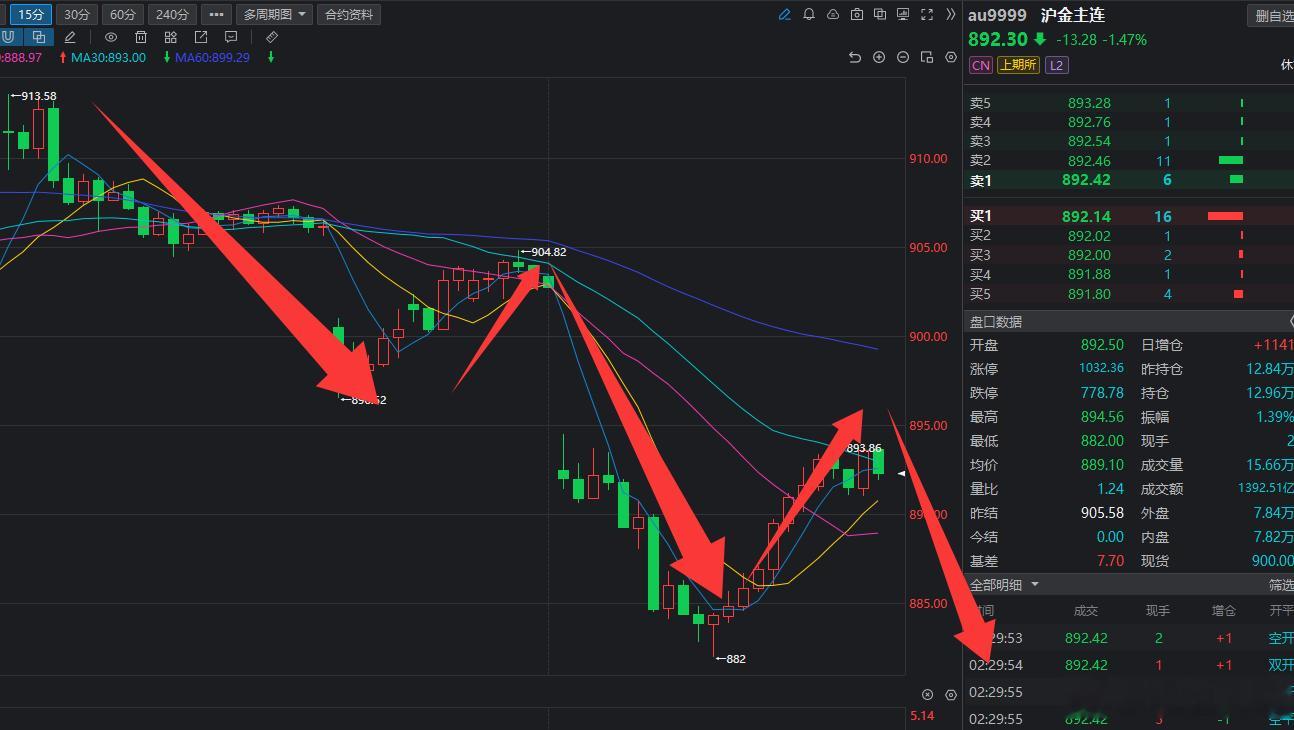1294x730 pixels.
Task: Open the more timeframes ellipsis menu
Action: [216, 15]
